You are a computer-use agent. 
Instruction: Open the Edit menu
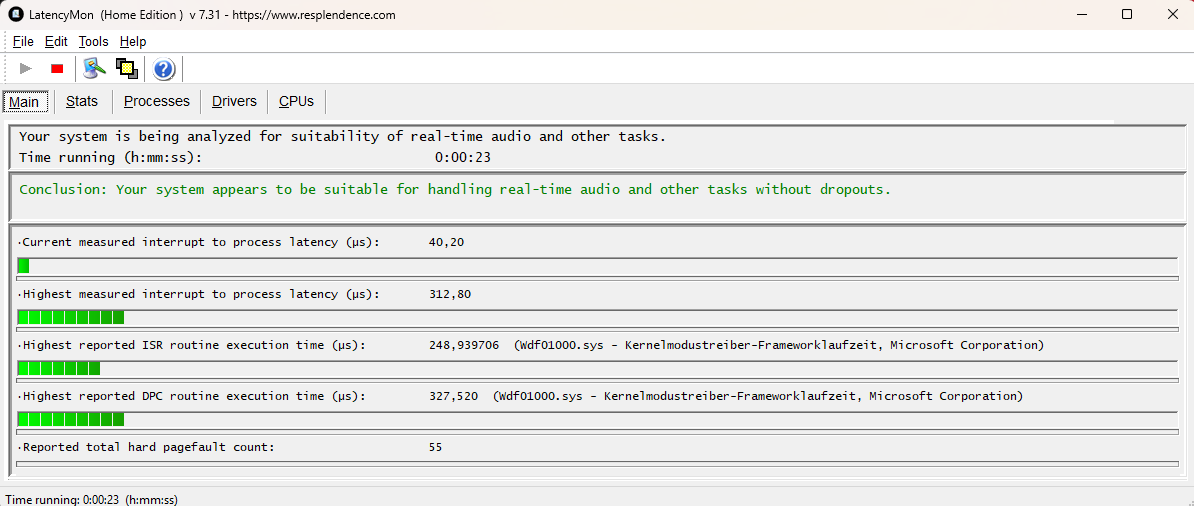point(56,42)
